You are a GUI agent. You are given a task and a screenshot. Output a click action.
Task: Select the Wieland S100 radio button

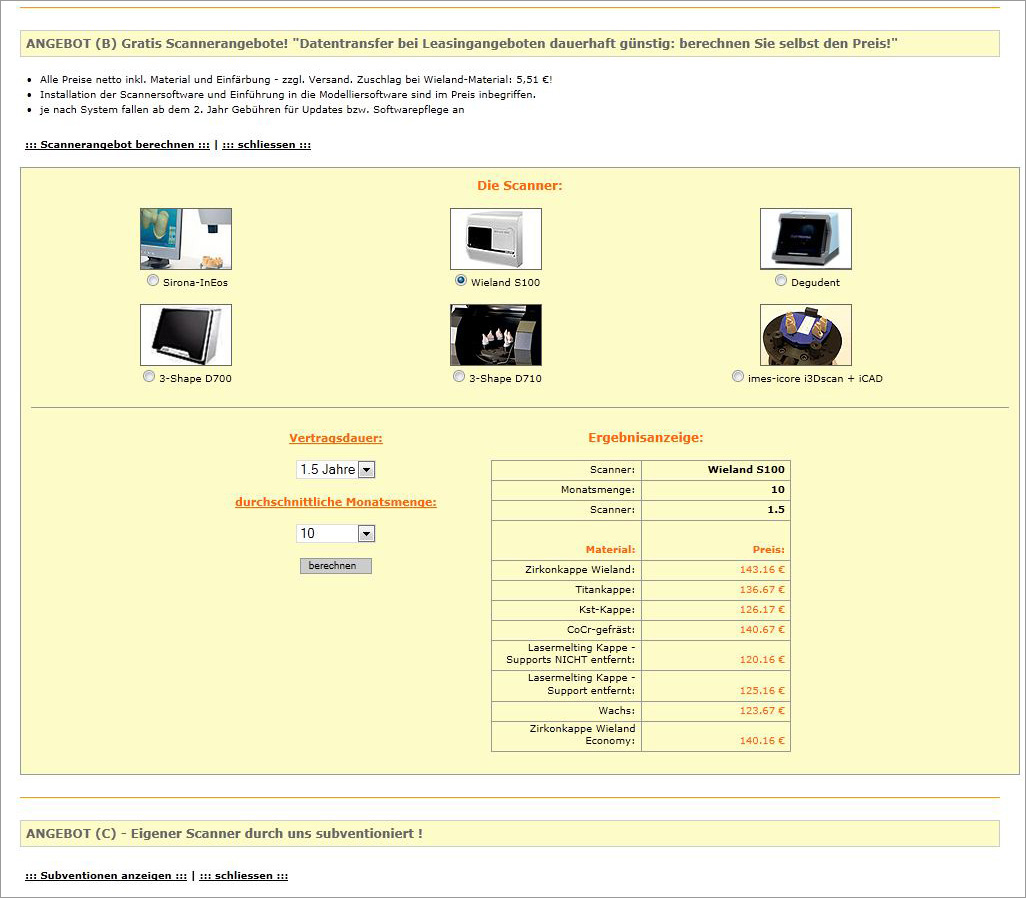point(461,280)
